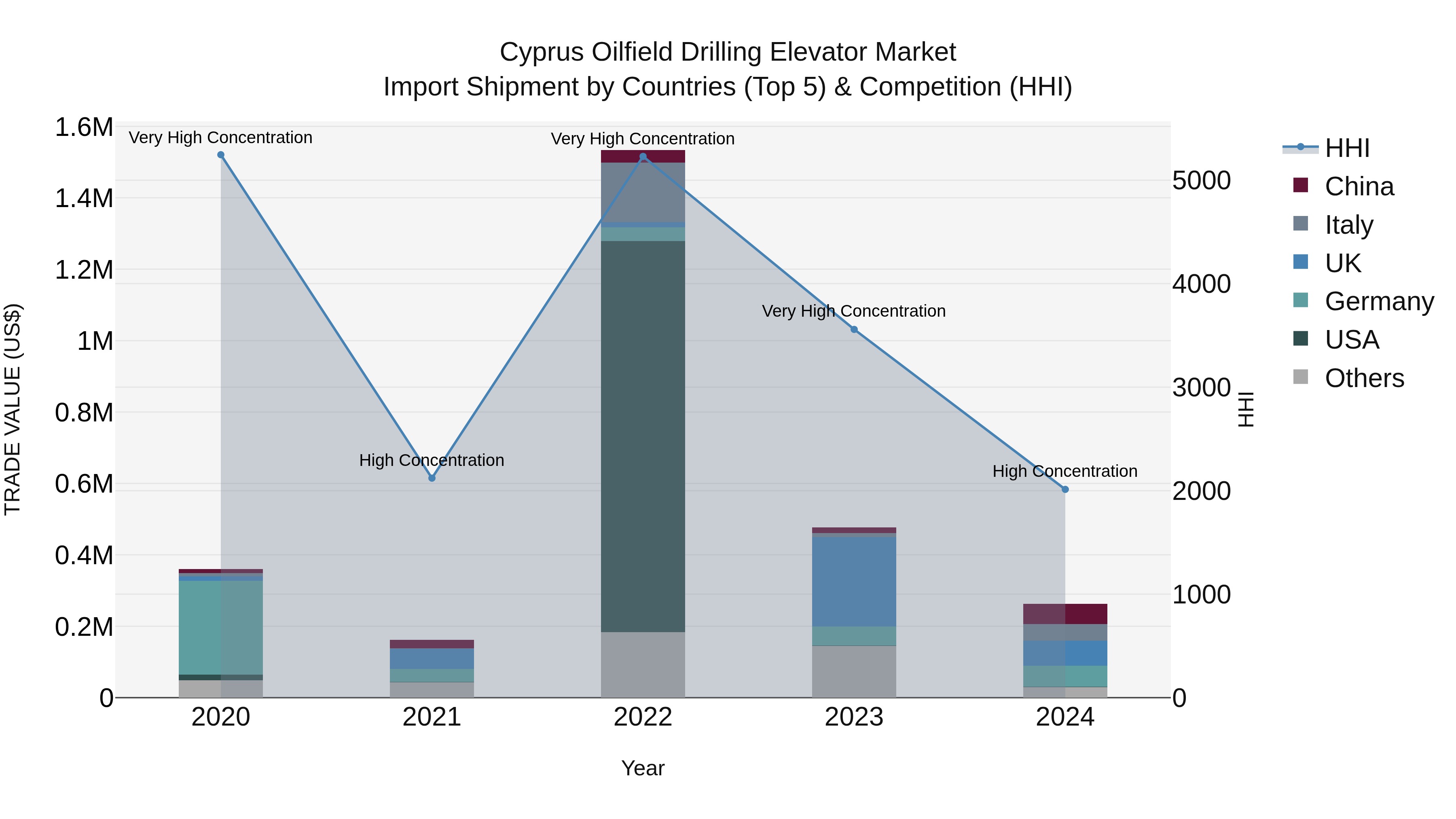Select the Italy segment in 2022 bar
Image resolution: width=1456 pixels, height=819 pixels.
tap(643, 192)
